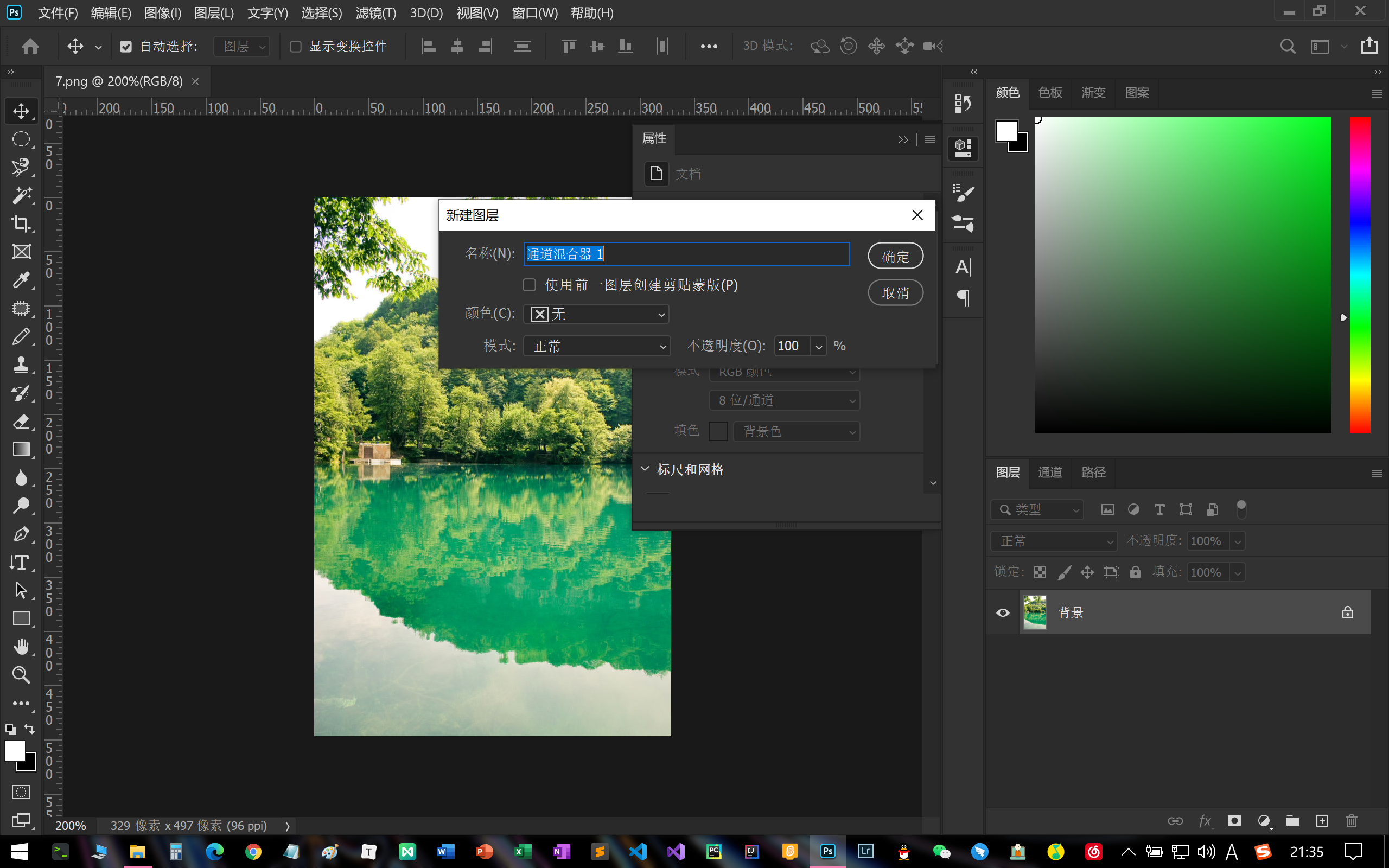
Task: Click the 取消 button
Action: 895,293
